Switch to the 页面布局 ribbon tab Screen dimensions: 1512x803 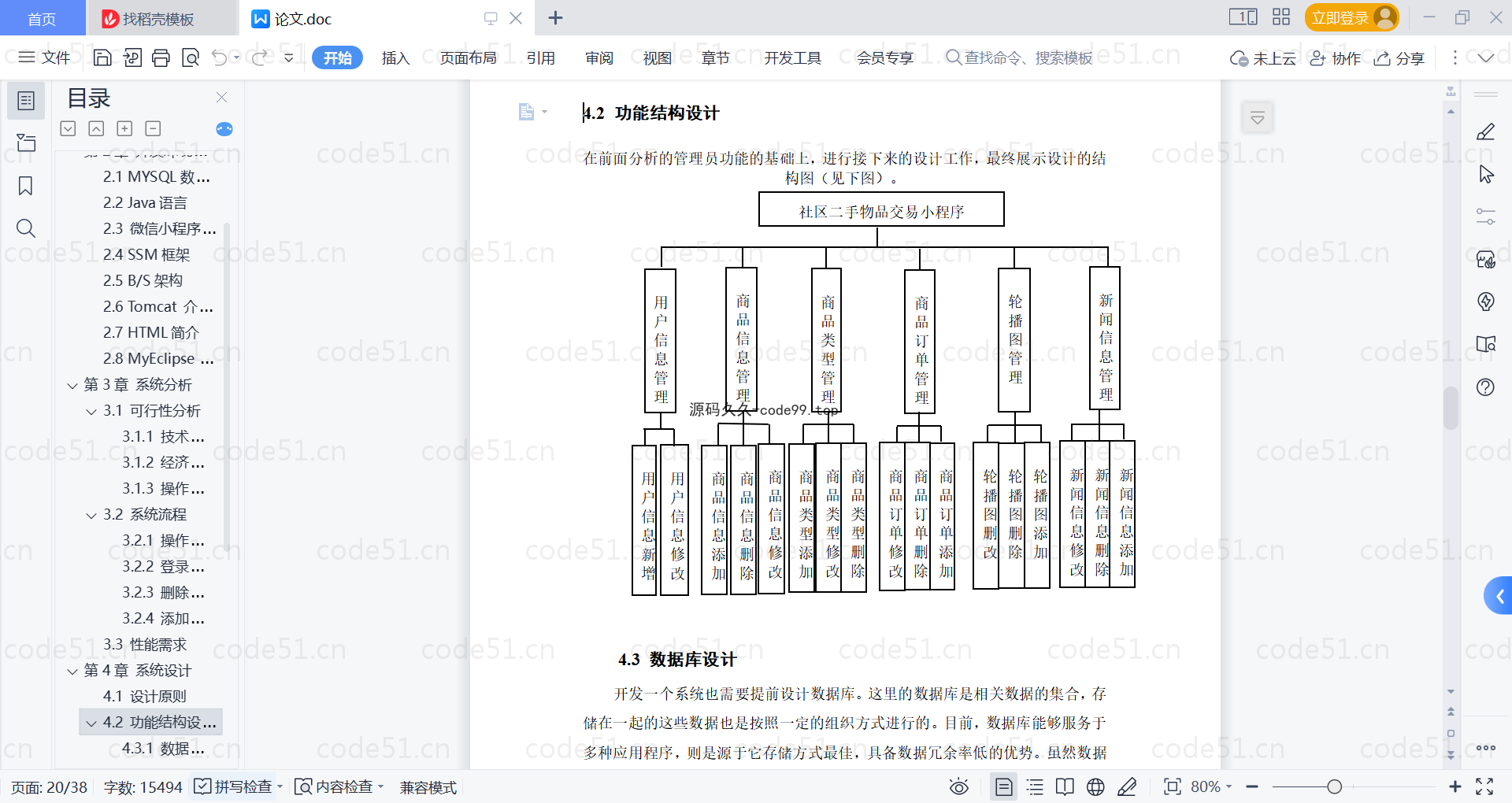point(468,57)
